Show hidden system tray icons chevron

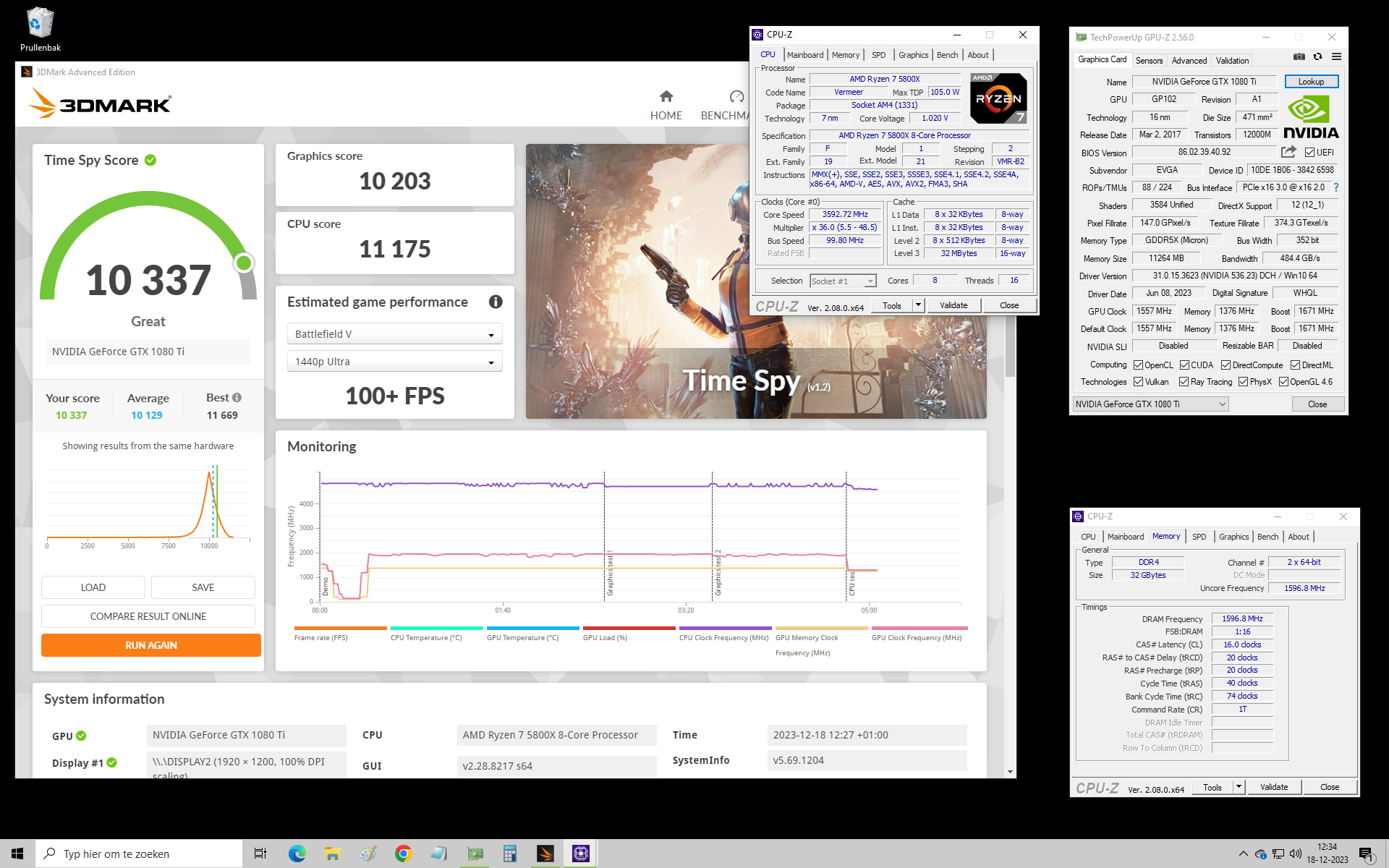click(x=1243, y=854)
